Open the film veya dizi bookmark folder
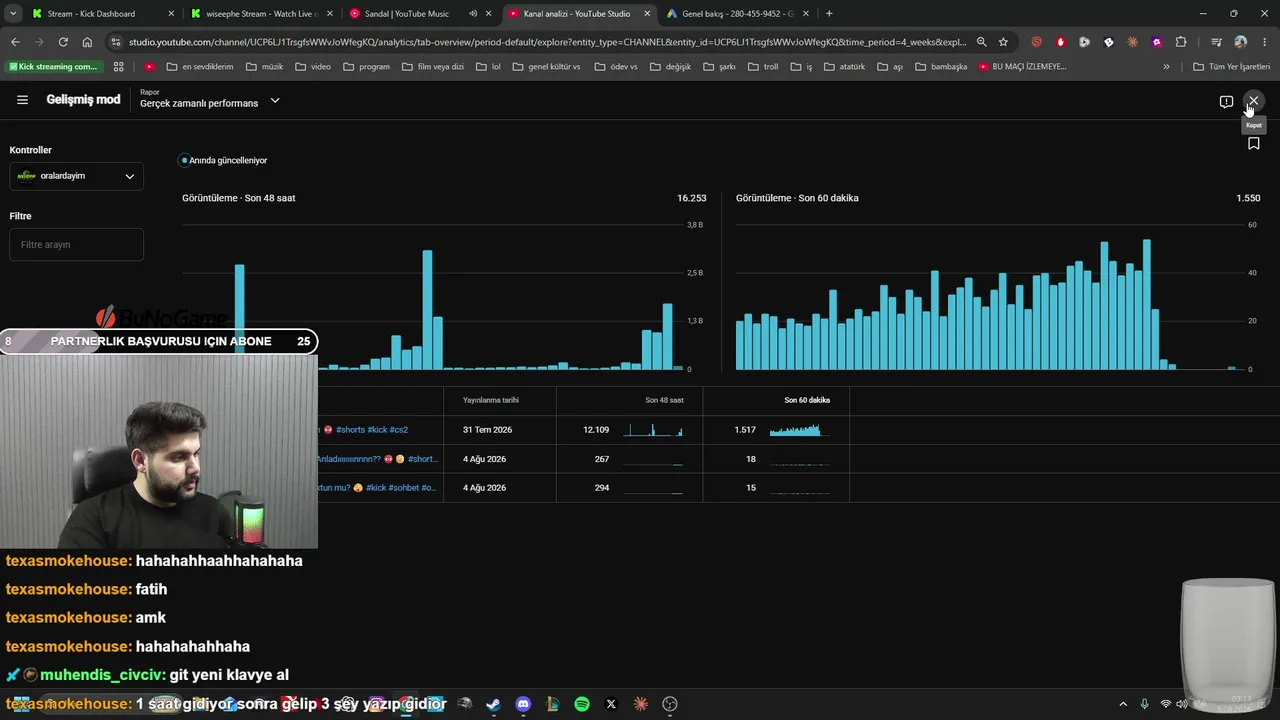This screenshot has width=1280, height=720. [433, 67]
